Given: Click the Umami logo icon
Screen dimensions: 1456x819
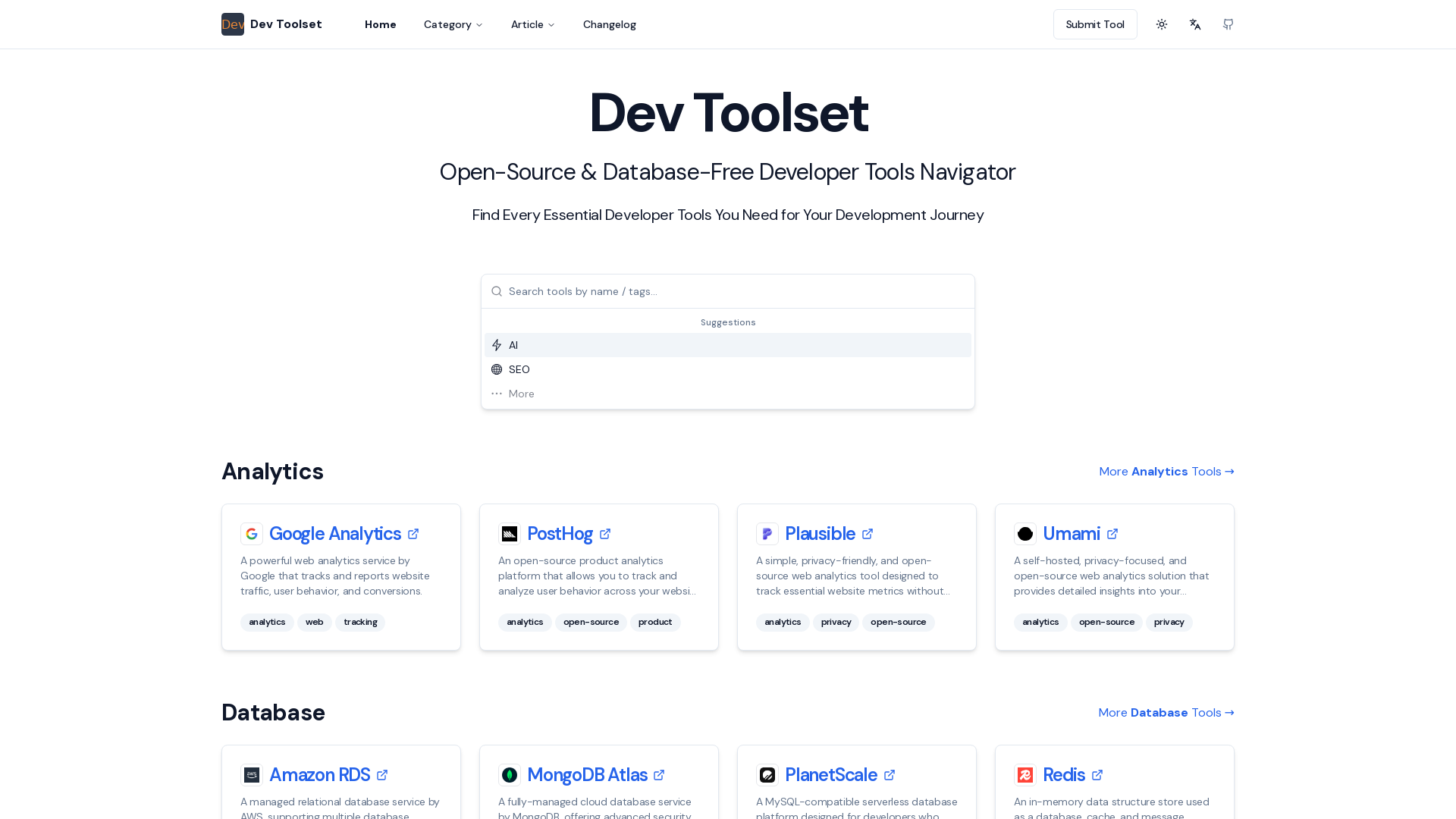Looking at the screenshot, I should (1025, 534).
